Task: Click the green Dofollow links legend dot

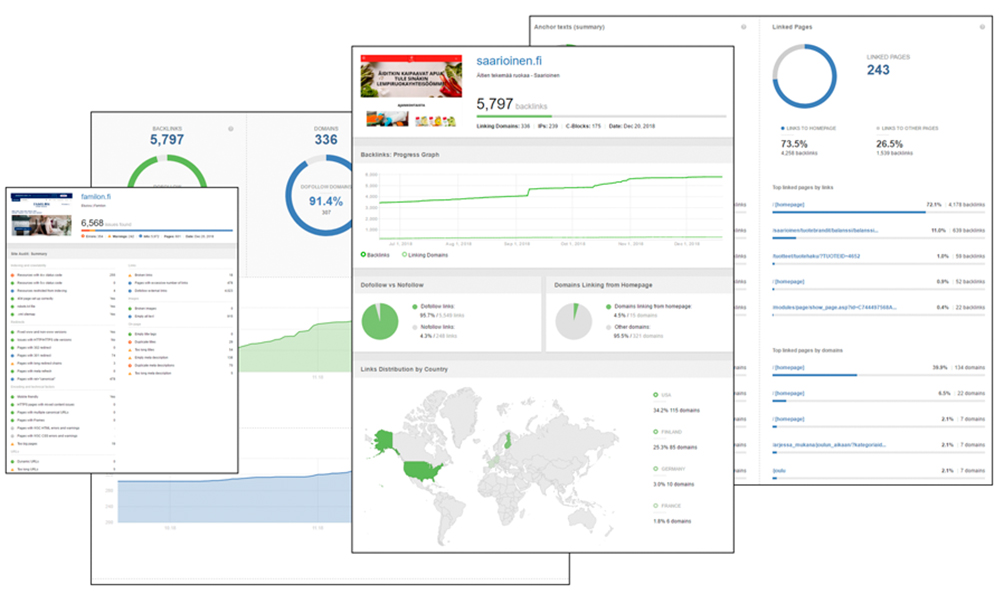Action: [x=415, y=307]
